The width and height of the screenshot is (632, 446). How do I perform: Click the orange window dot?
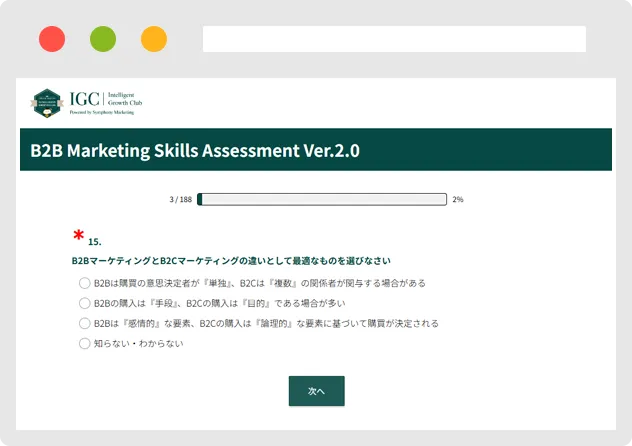click(x=154, y=39)
